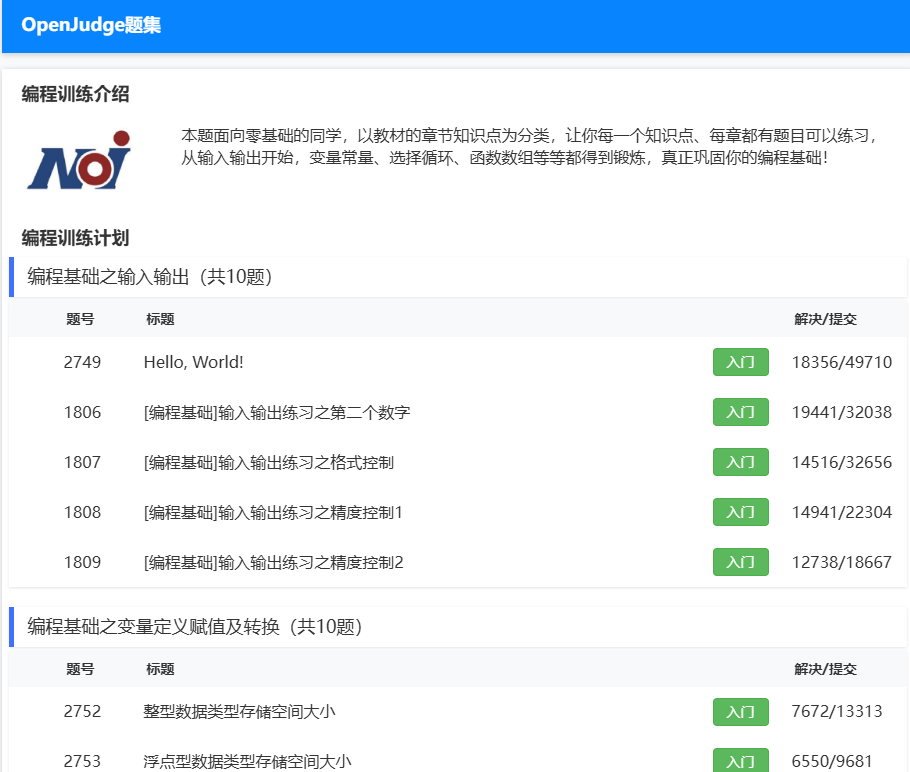Click the 入门 tag on row 1807
Screen dimensions: 910x772
tap(741, 462)
